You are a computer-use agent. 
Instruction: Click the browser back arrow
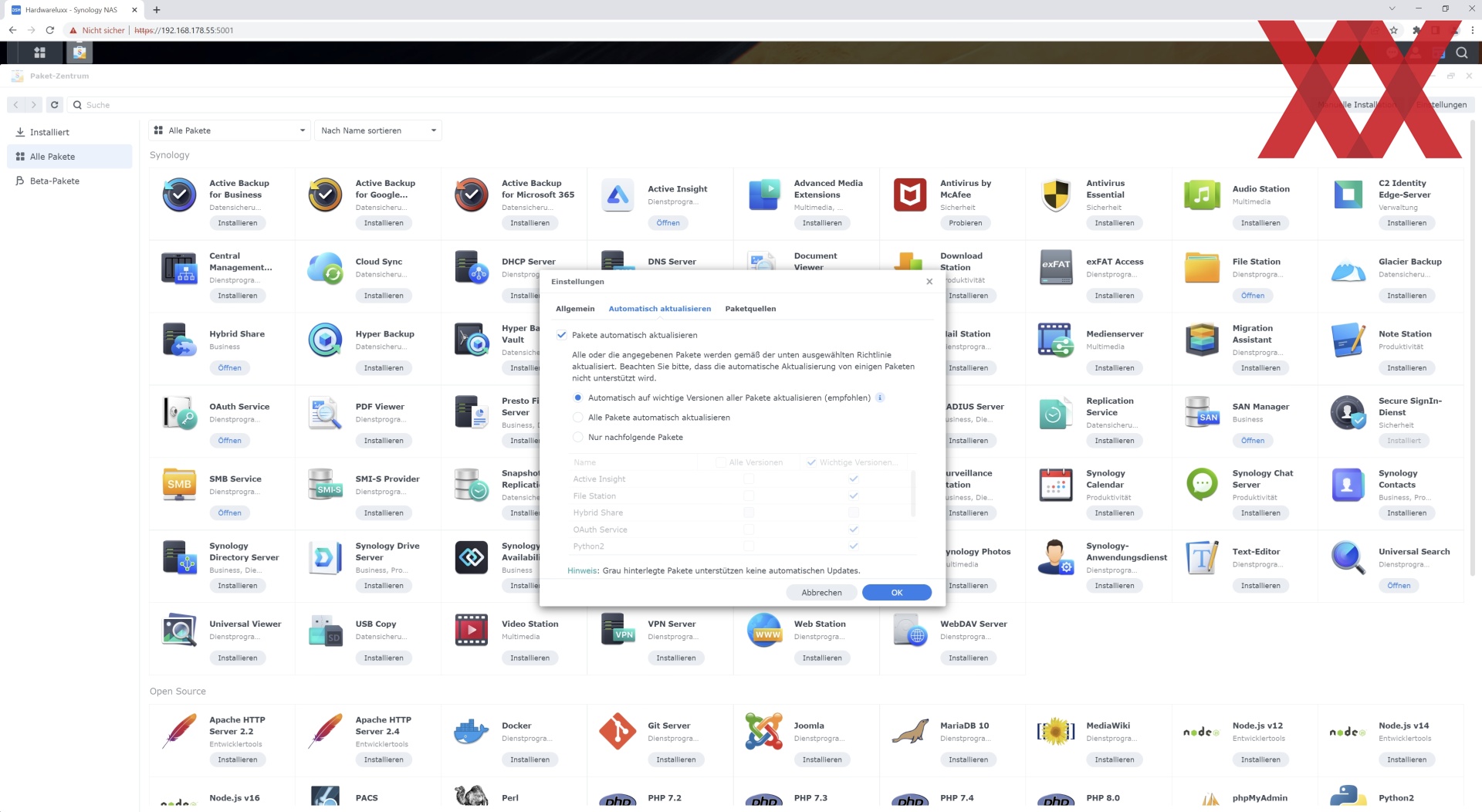pos(12,30)
